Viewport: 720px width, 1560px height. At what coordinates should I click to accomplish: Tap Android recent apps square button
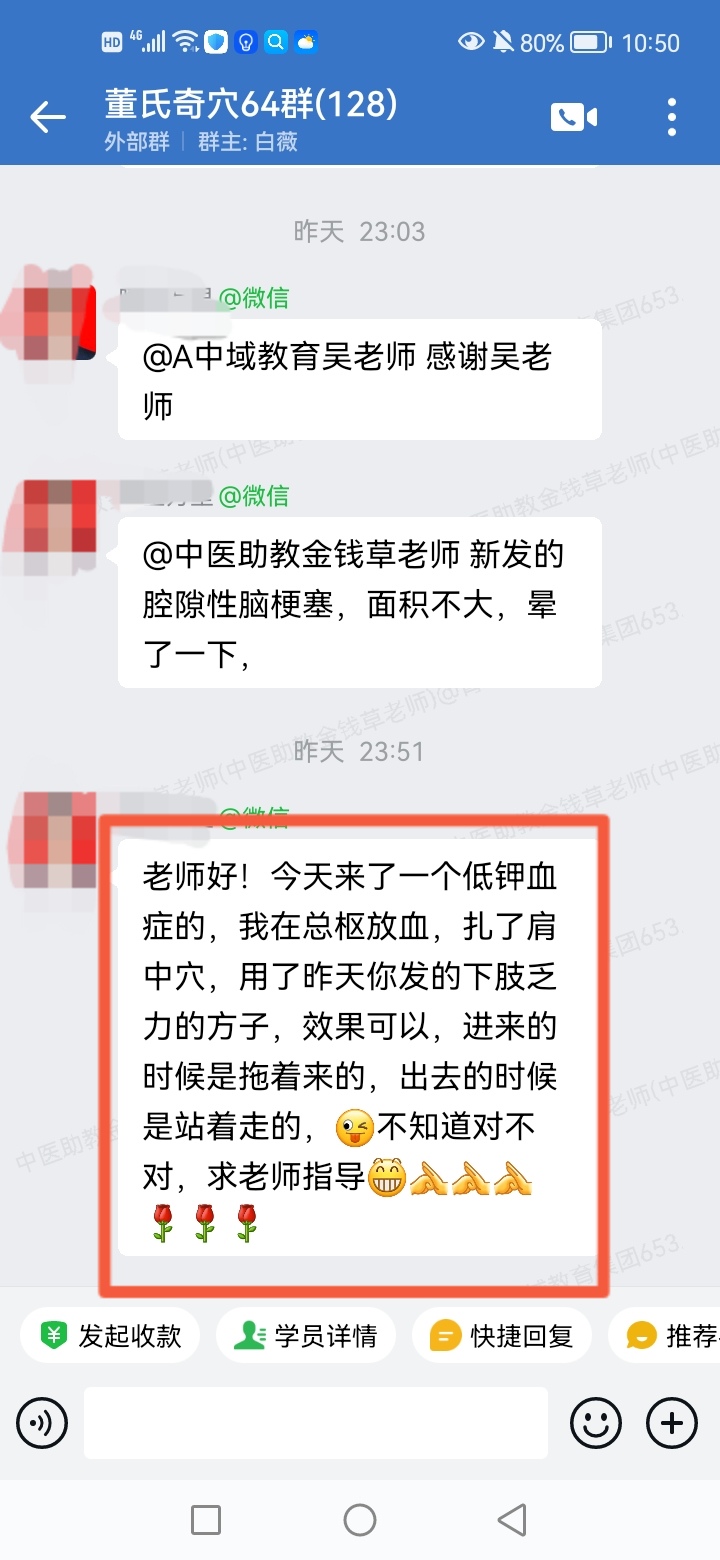click(206, 1520)
